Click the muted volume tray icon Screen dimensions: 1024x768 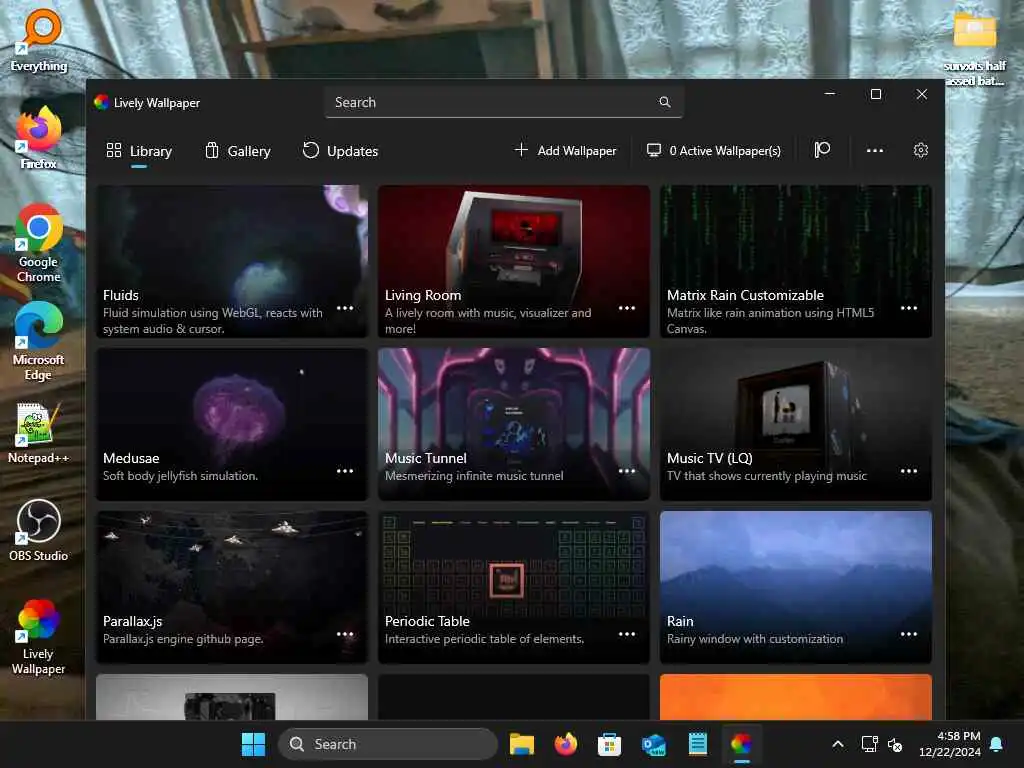895,744
